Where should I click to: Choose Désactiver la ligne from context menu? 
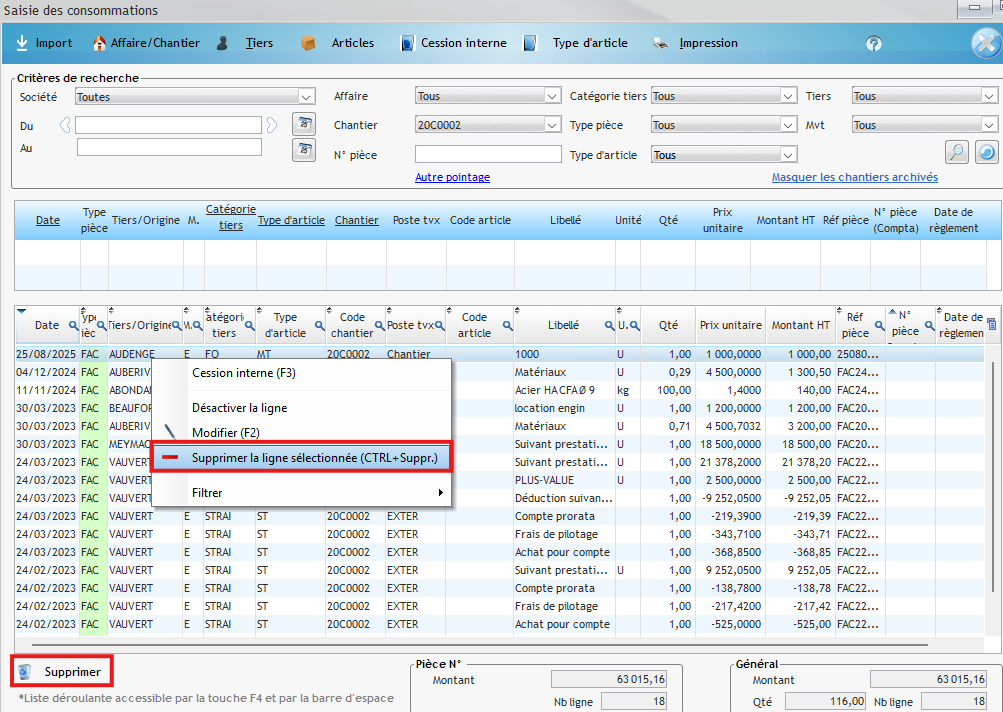pyautogui.click(x=239, y=408)
